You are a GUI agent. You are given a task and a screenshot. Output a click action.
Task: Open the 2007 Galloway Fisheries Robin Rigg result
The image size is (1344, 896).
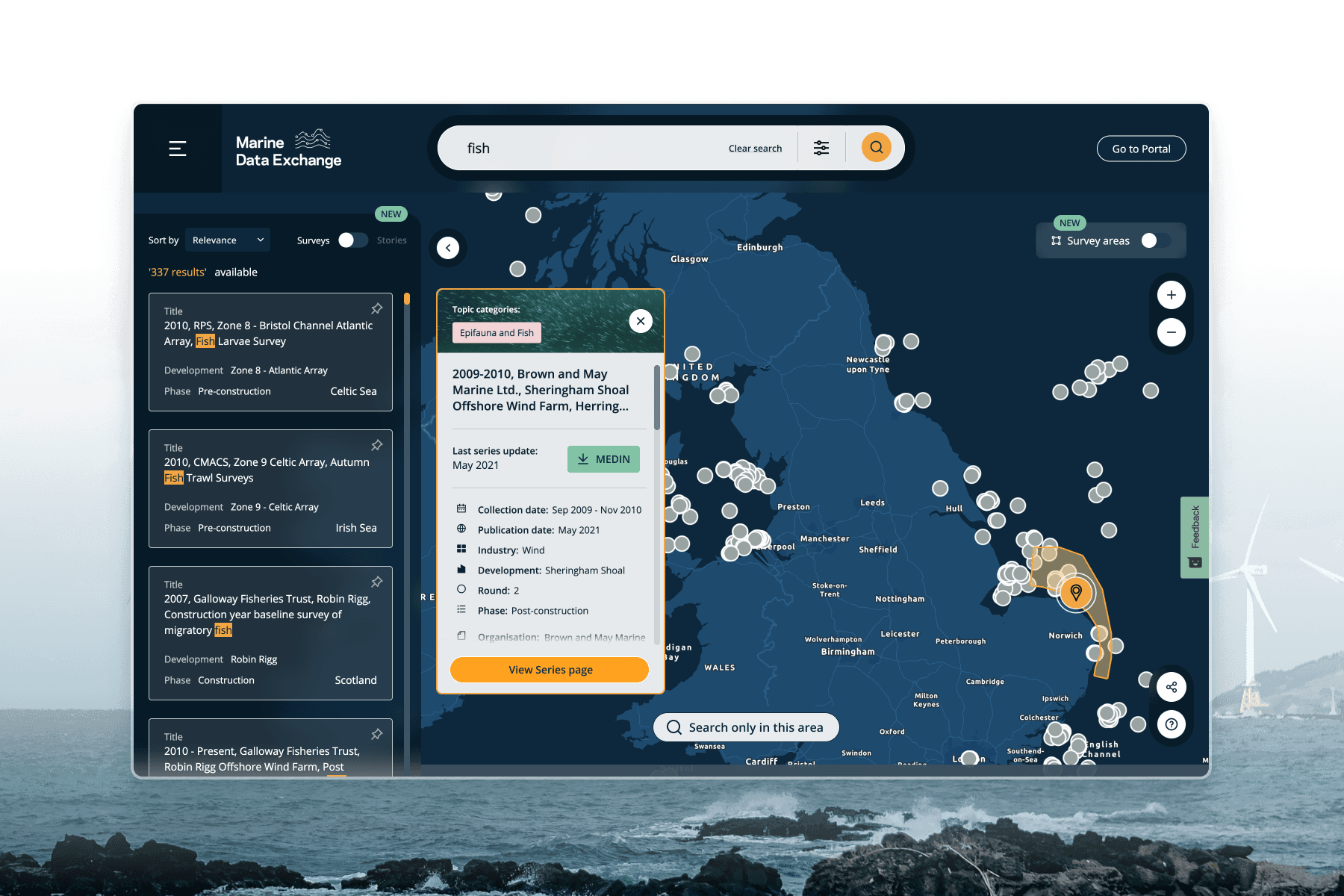(270, 633)
